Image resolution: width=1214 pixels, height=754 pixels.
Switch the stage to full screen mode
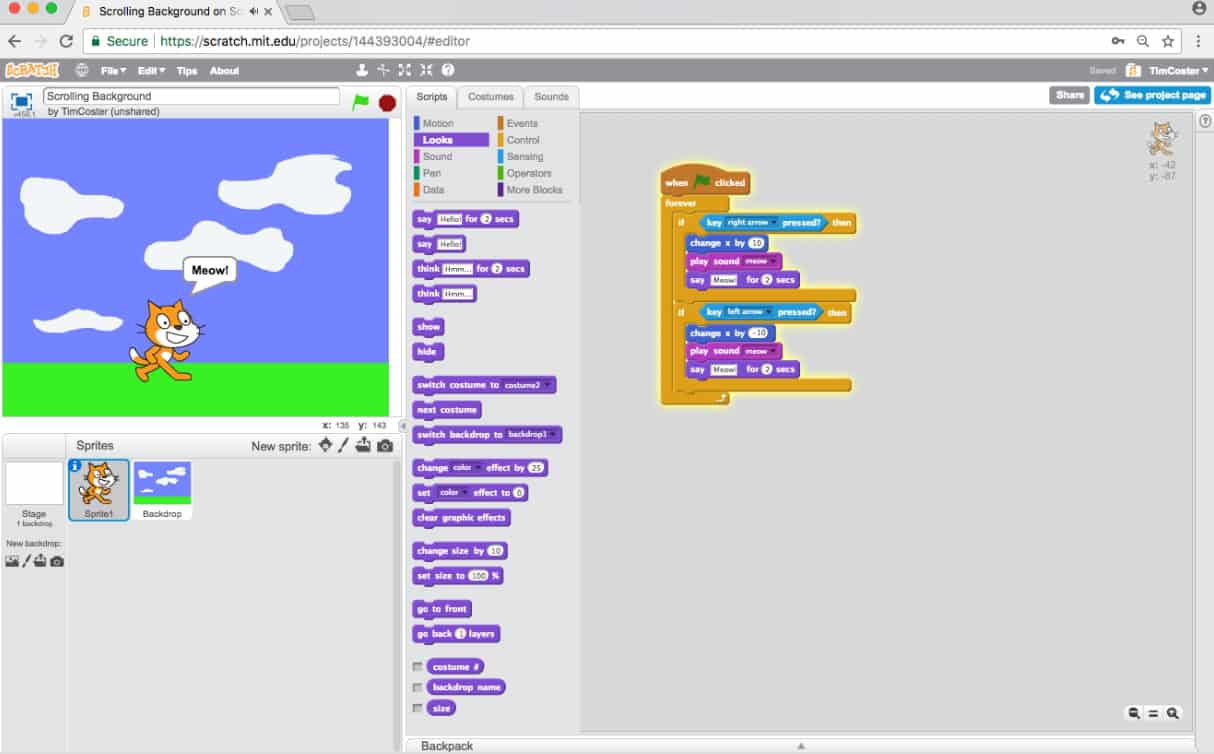pyautogui.click(x=21, y=101)
